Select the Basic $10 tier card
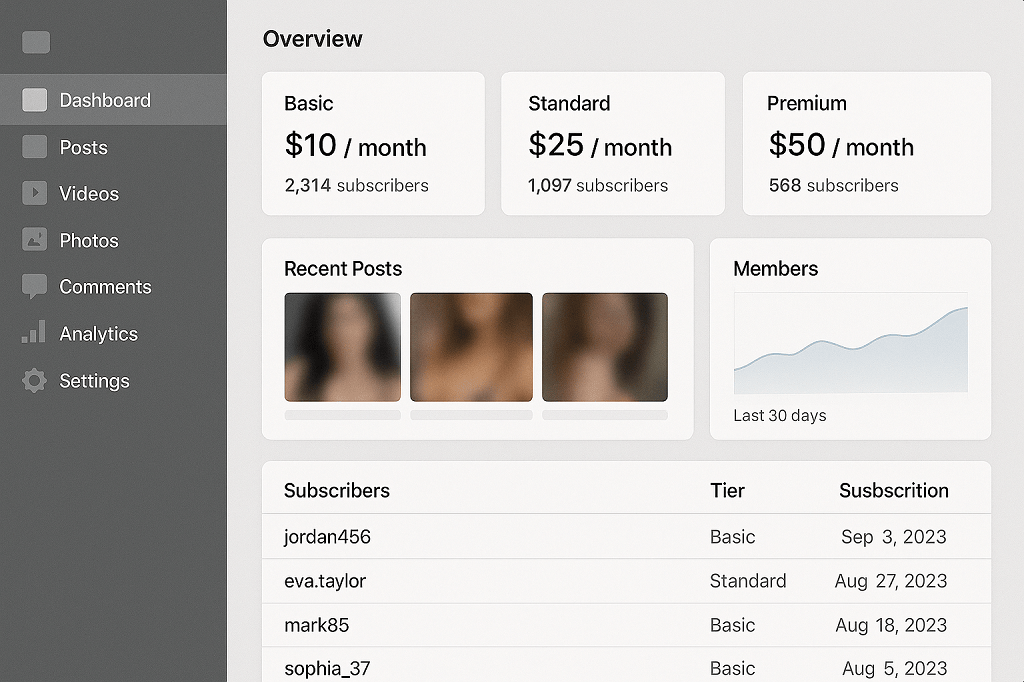 pos(373,143)
